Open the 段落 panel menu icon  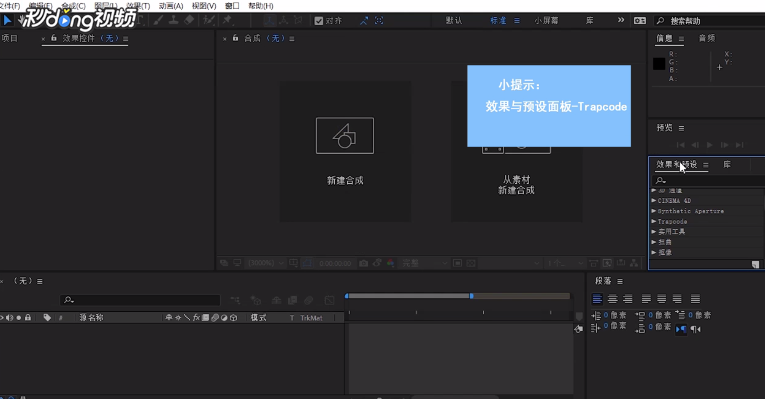pyautogui.click(x=620, y=281)
